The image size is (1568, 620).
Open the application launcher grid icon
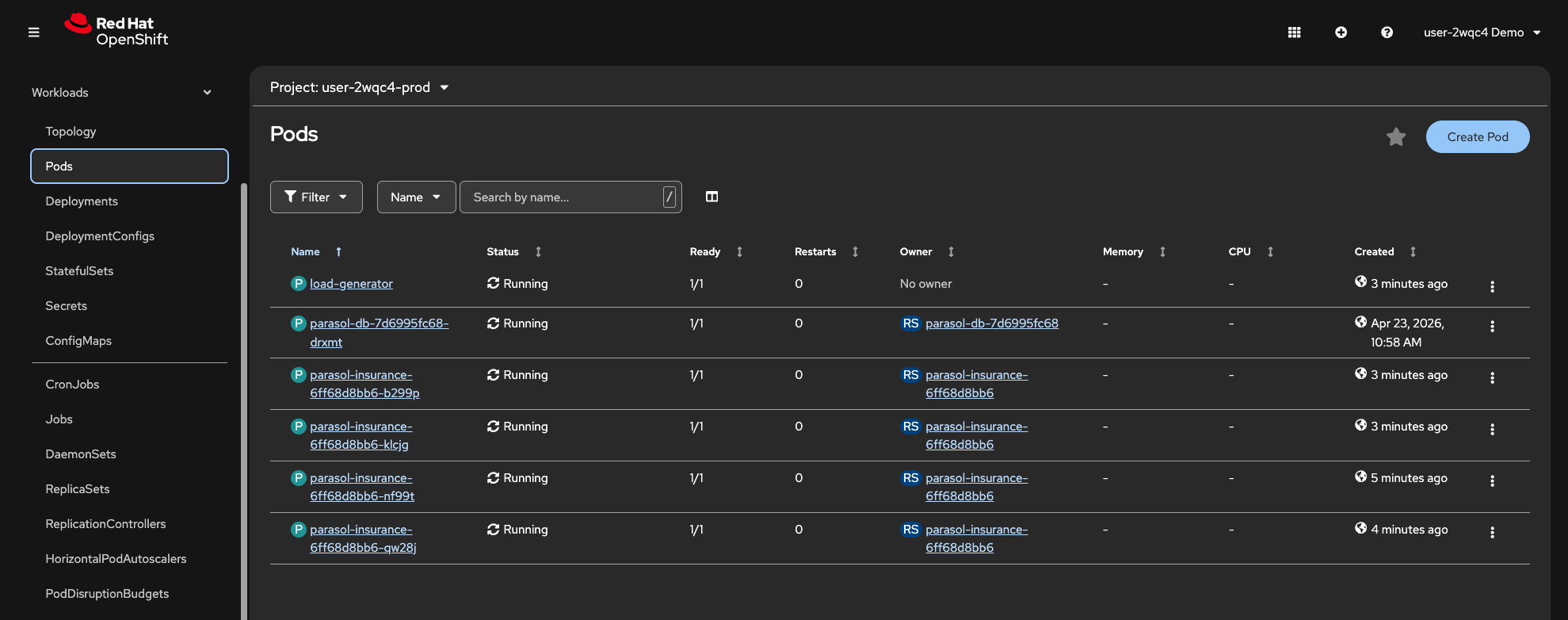(1294, 33)
